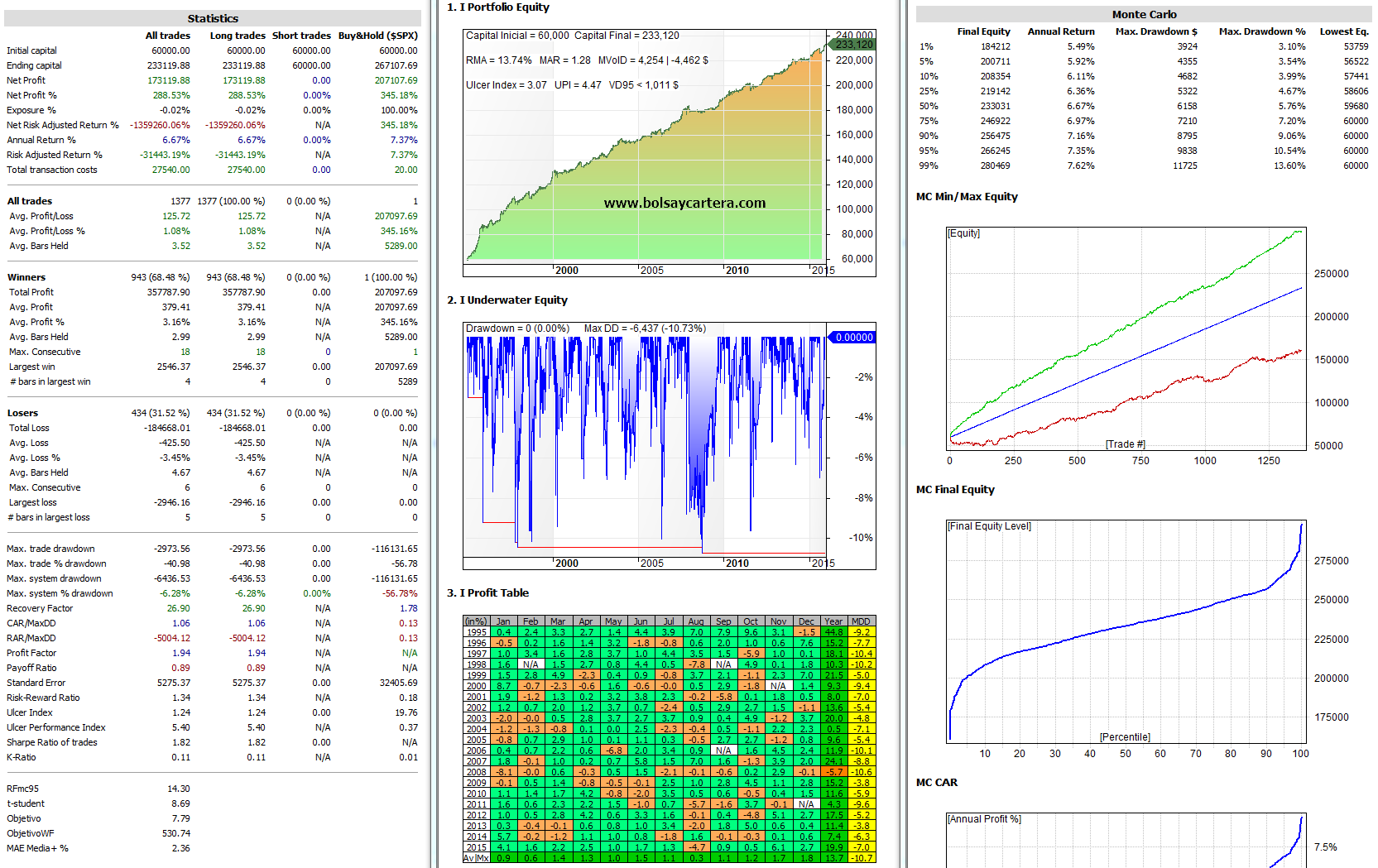Click the Risk-Reward Ratio label
The width and height of the screenshot is (1378, 868).
(43, 698)
